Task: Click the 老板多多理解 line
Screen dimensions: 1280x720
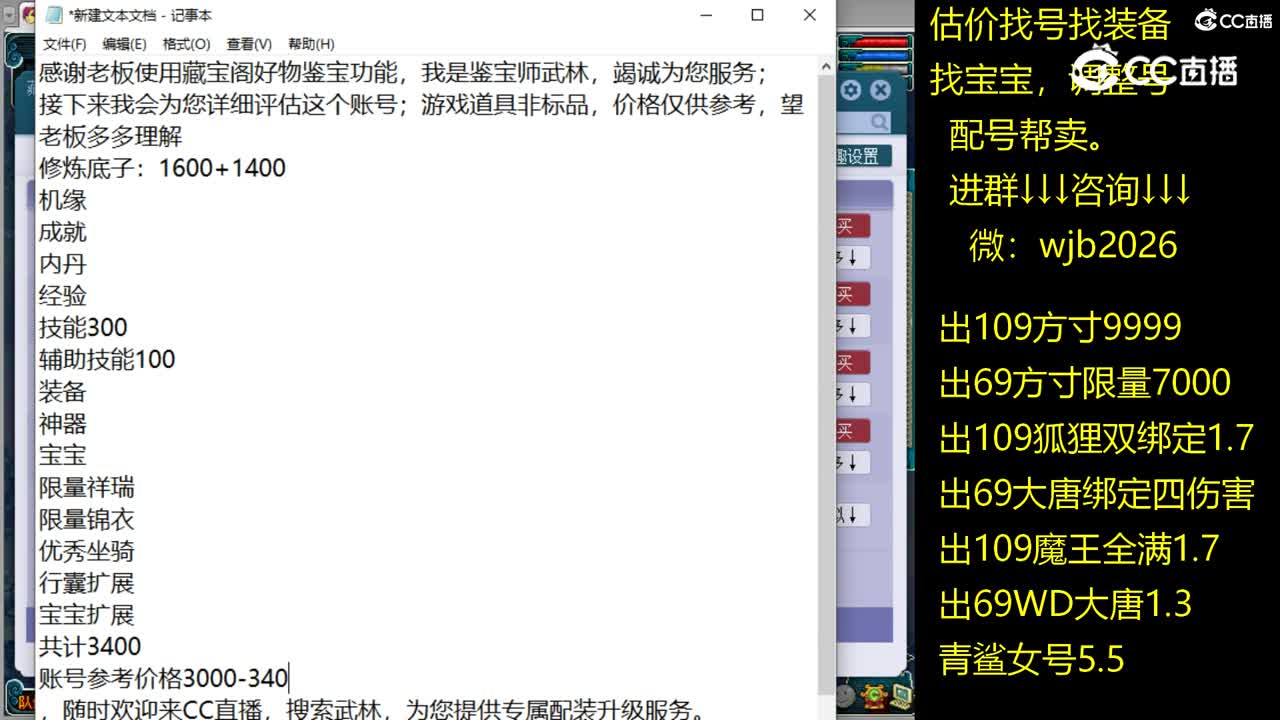Action: pos(111,136)
